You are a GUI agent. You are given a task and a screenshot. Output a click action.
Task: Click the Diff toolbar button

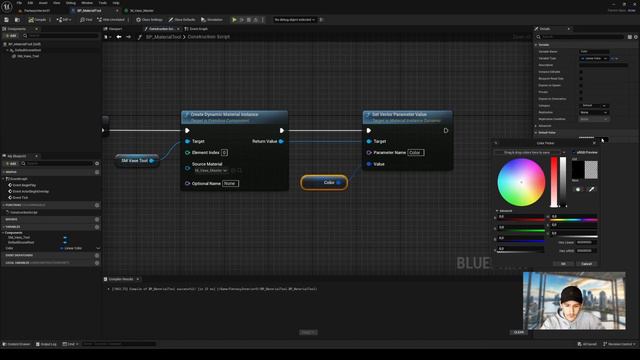tap(63, 20)
